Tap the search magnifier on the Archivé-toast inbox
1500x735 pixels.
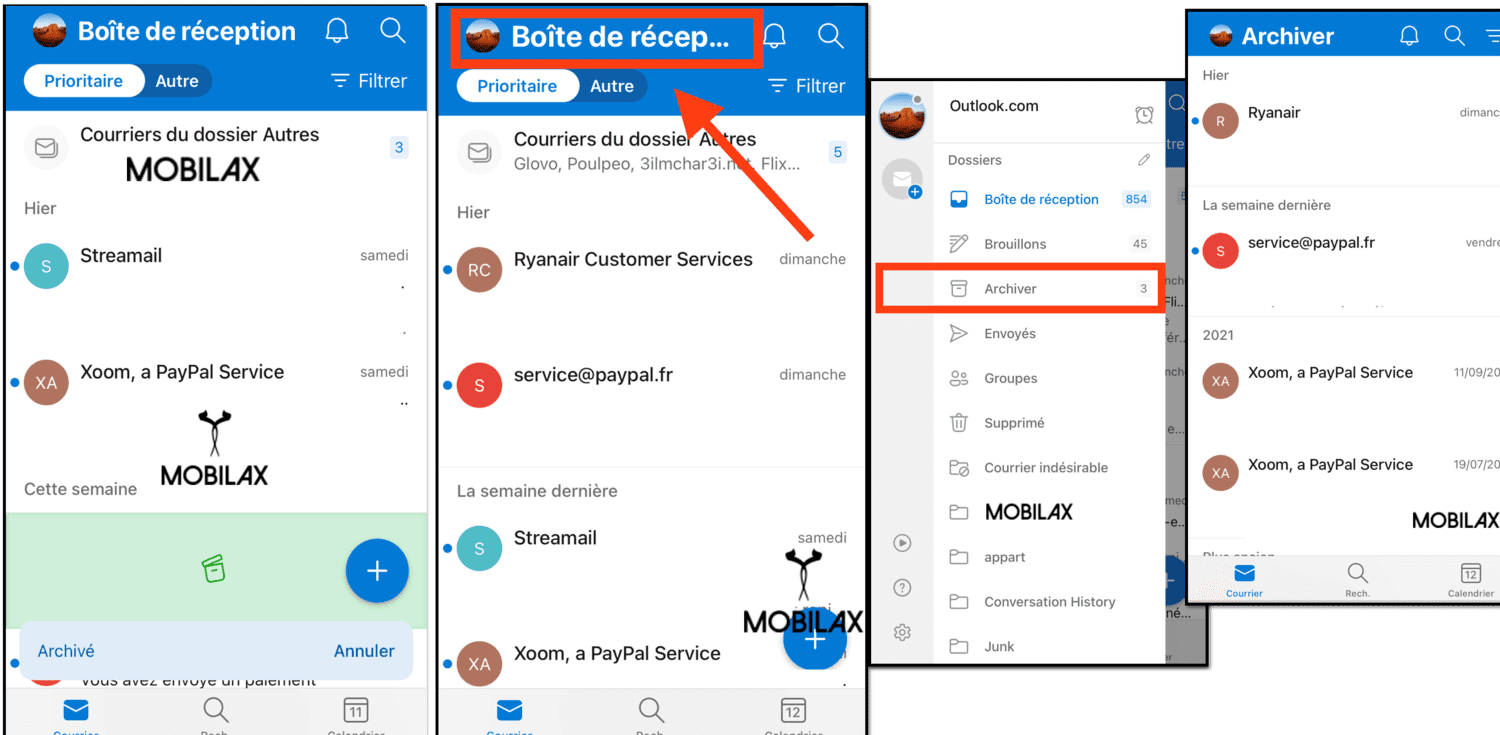(393, 31)
